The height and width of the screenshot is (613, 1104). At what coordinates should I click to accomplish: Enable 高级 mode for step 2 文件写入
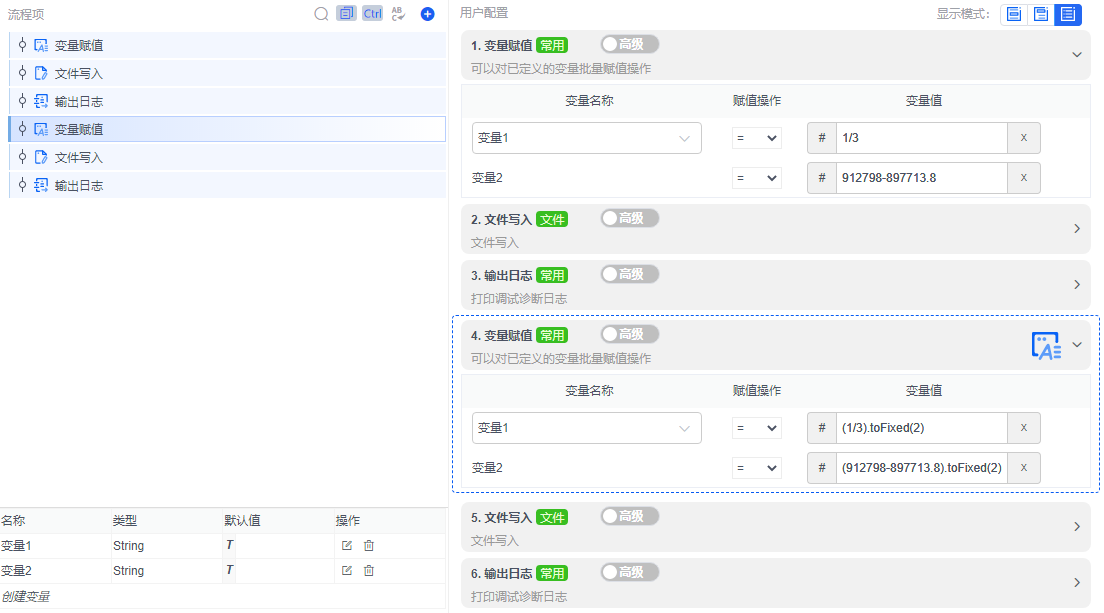tap(629, 217)
